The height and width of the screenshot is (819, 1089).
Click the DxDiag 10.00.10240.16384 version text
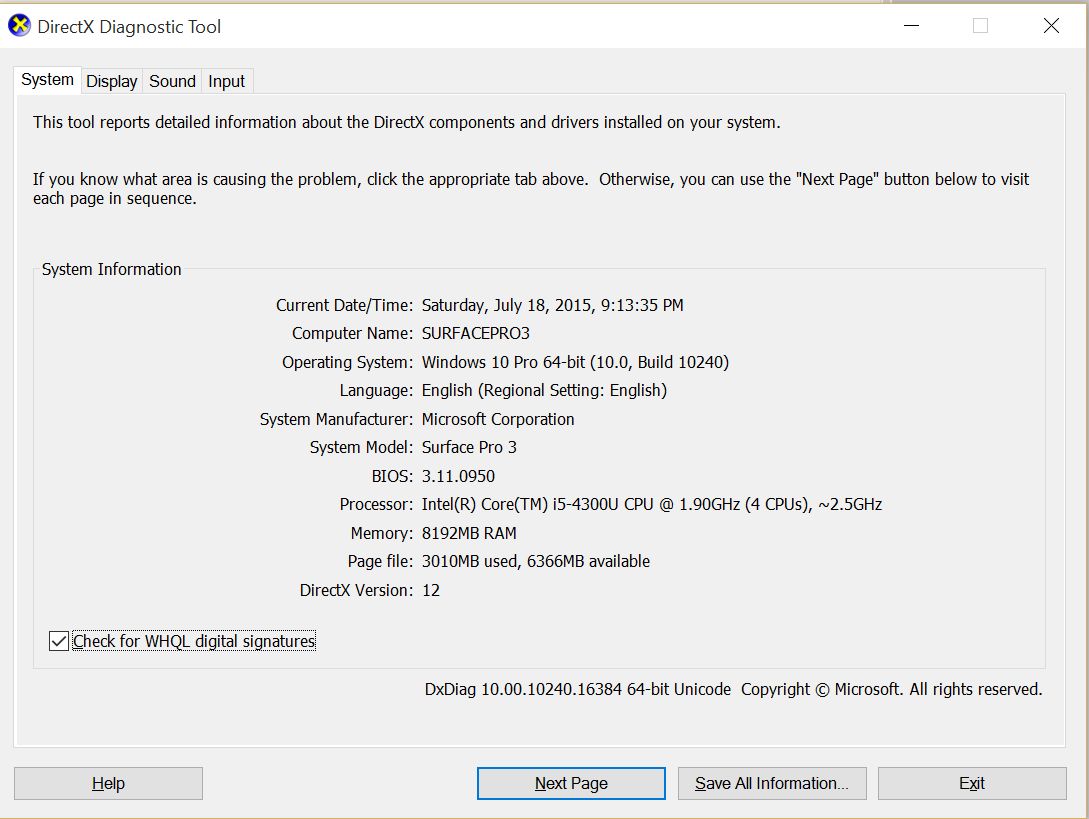tap(578, 689)
